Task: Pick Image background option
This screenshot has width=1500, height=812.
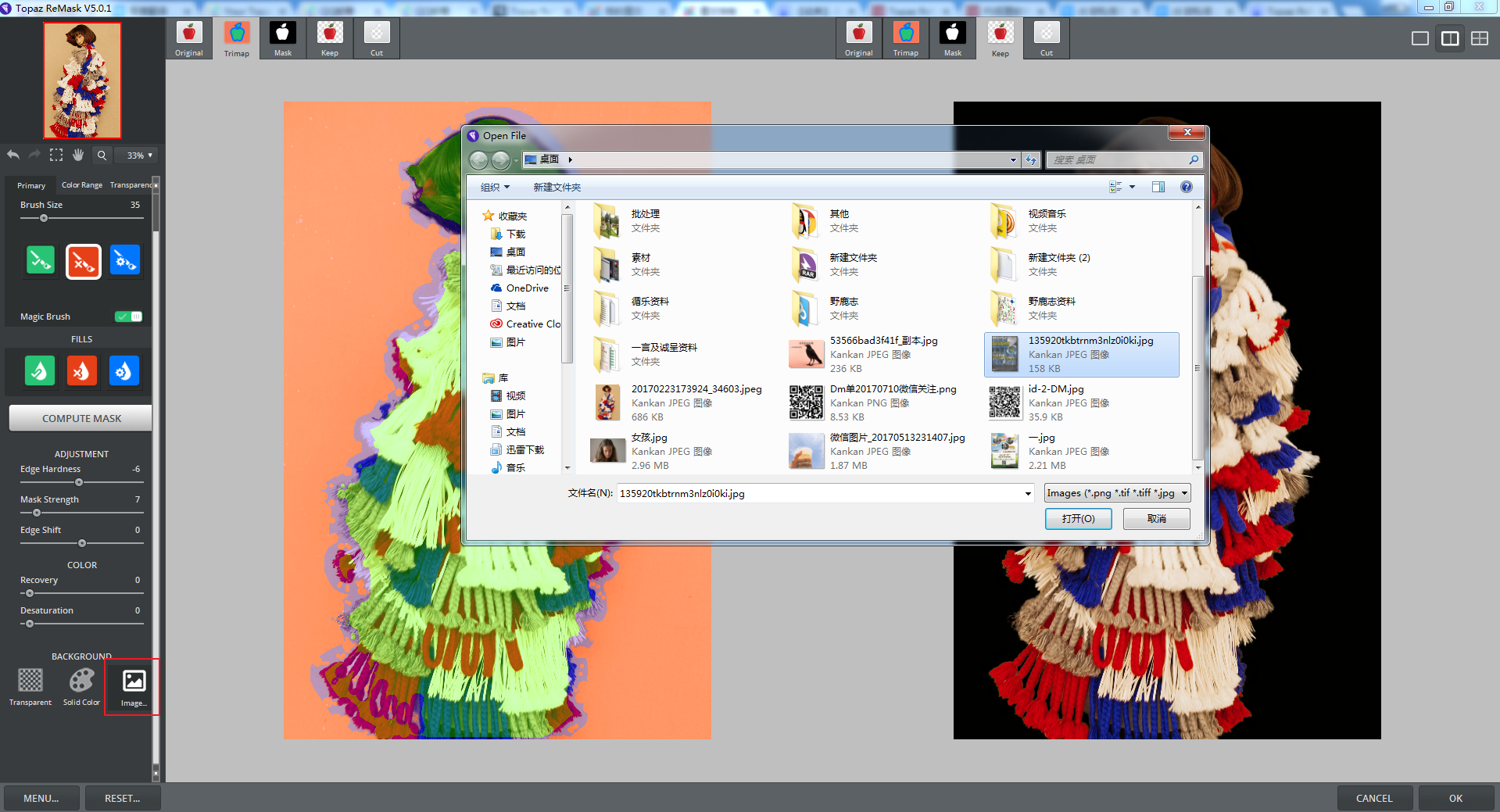Action: pos(134,687)
